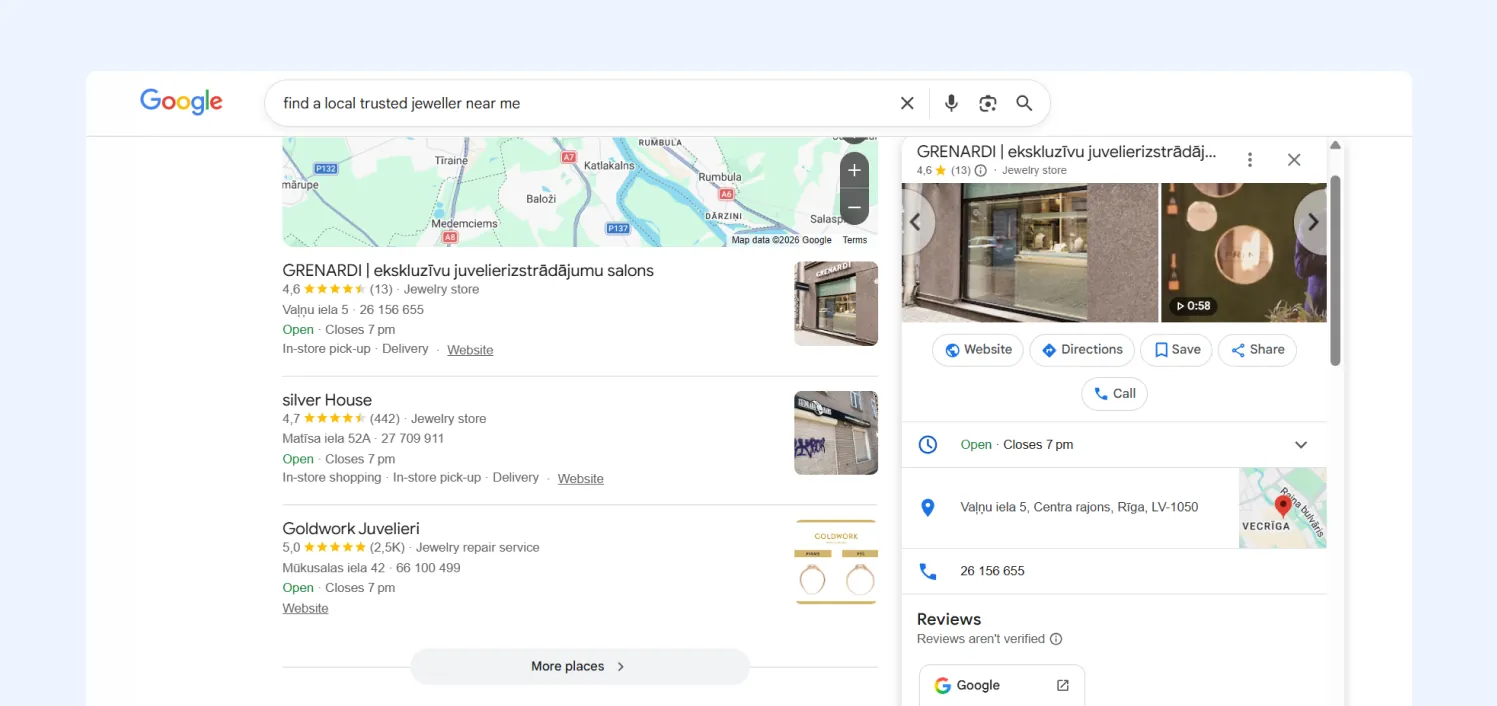This screenshot has width=1497, height=706.
Task: Open info icon next to Reviews aren't verified
Action: coord(1056,639)
